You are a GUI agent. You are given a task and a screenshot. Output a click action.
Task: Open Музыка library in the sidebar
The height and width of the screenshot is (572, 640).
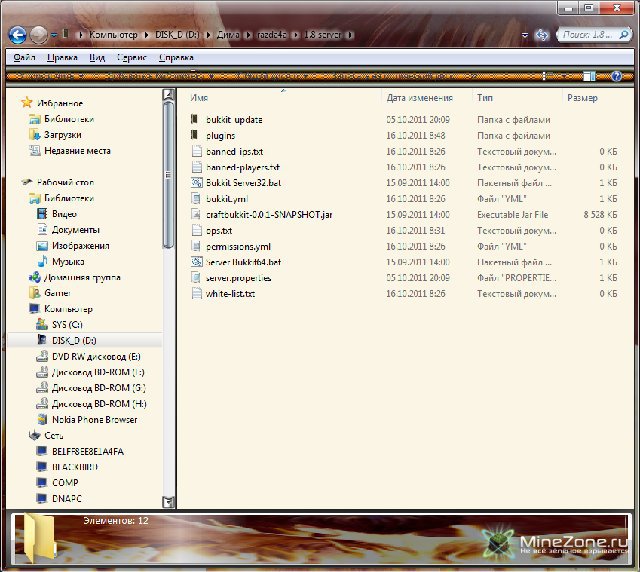click(x=68, y=261)
